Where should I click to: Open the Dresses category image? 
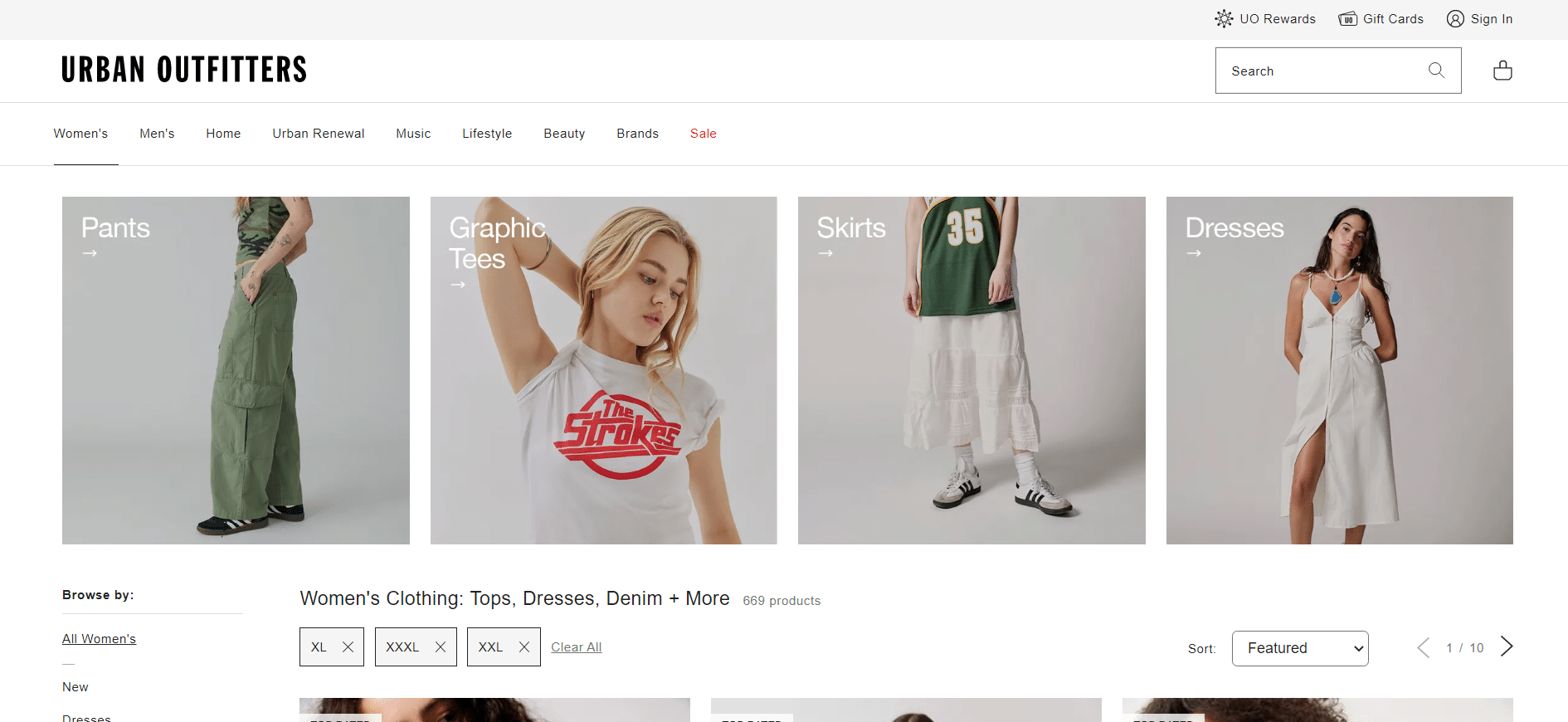[x=1340, y=370]
